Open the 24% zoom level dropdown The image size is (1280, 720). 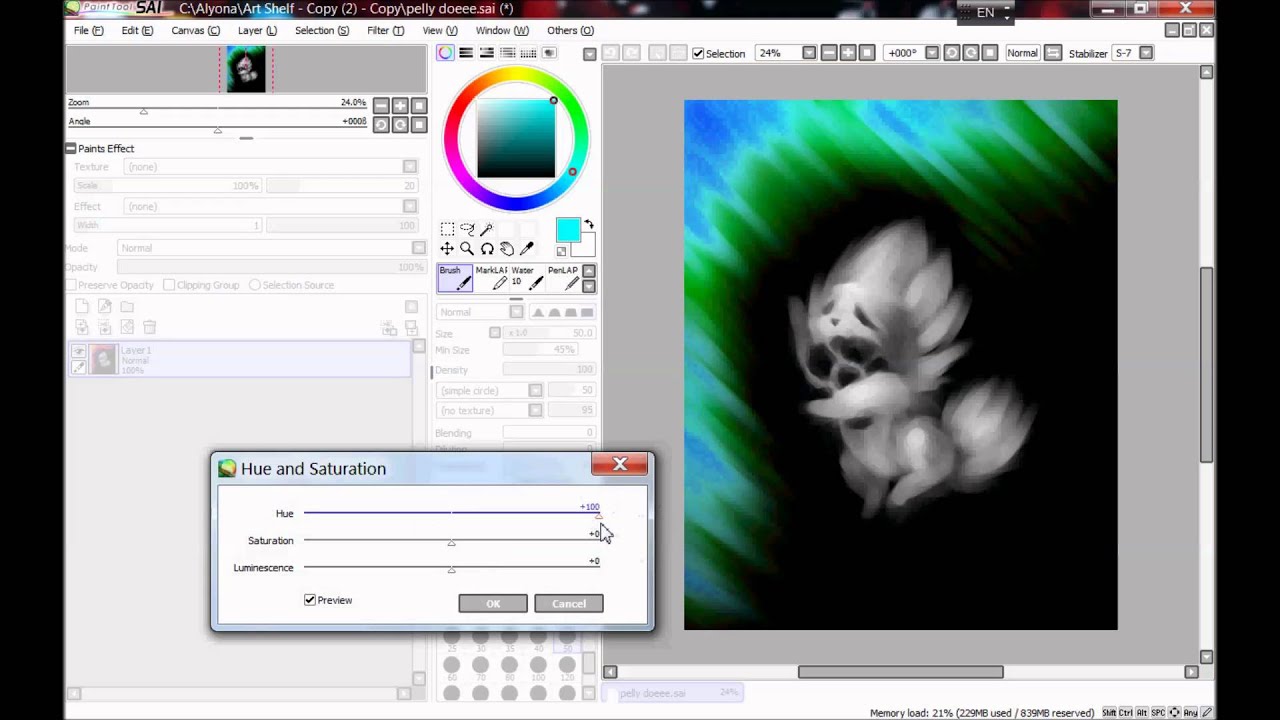tap(808, 53)
